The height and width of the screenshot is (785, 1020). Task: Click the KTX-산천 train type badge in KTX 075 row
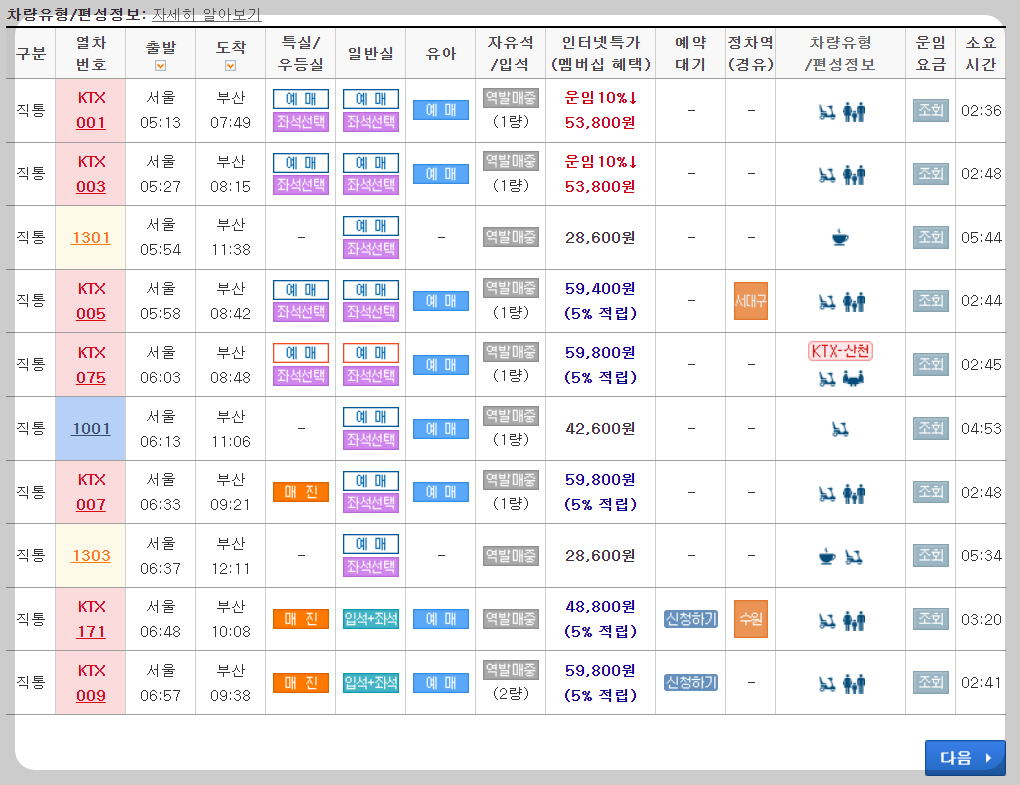point(841,349)
